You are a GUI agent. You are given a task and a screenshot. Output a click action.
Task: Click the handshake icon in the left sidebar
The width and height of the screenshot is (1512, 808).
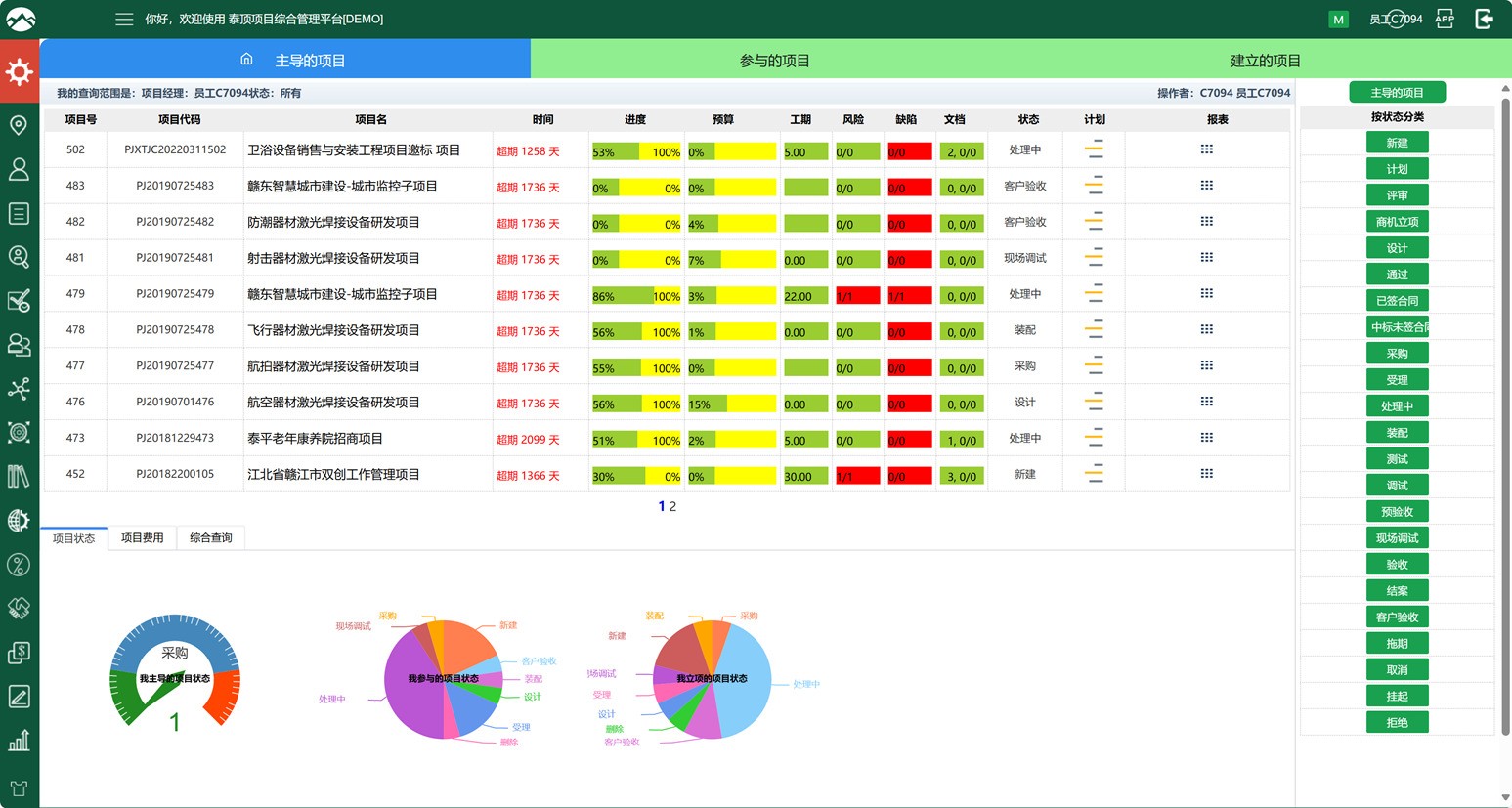(20, 608)
